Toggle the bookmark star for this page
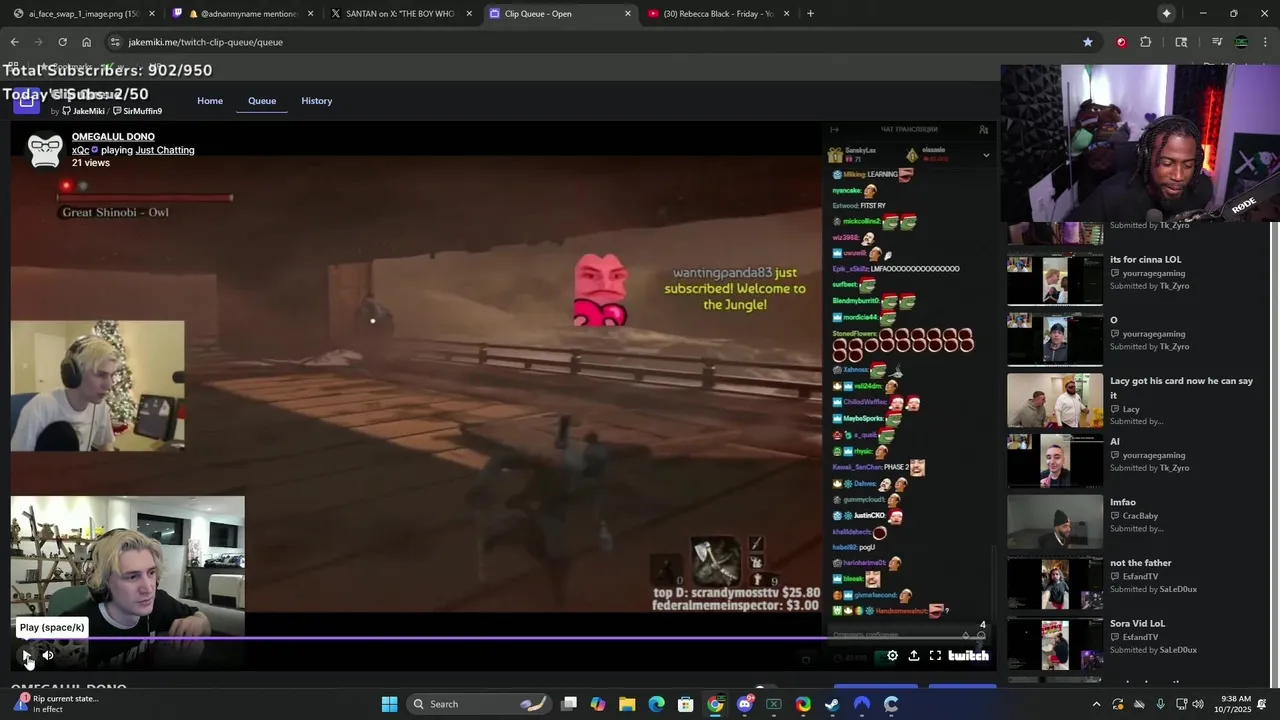This screenshot has width=1280, height=720. [1088, 42]
